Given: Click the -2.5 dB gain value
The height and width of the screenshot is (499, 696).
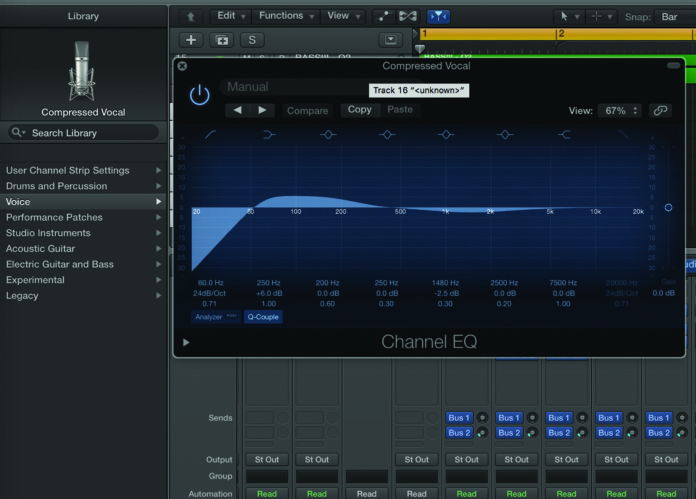Looking at the screenshot, I should coord(446,293).
